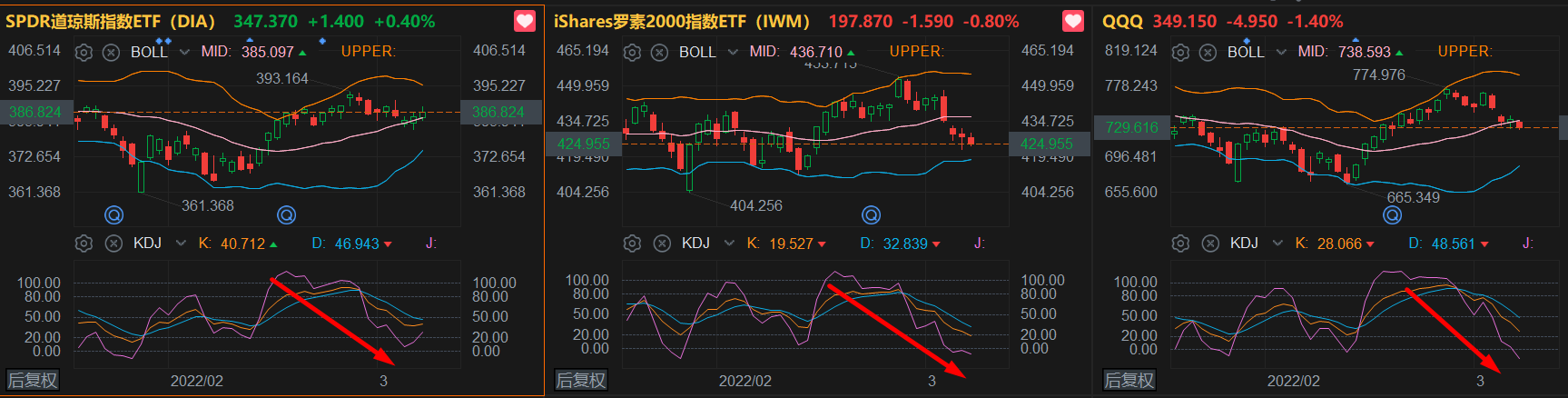Click DIA change percent +0.40%

(405, 21)
